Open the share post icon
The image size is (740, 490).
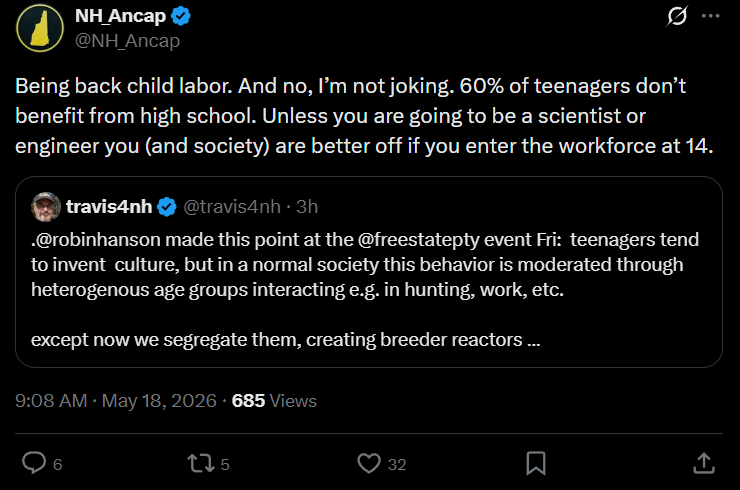(x=704, y=463)
